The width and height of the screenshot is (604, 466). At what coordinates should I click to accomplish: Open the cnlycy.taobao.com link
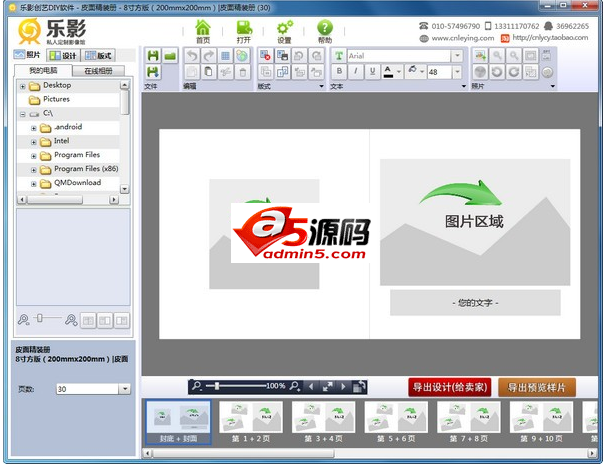[x=550, y=38]
